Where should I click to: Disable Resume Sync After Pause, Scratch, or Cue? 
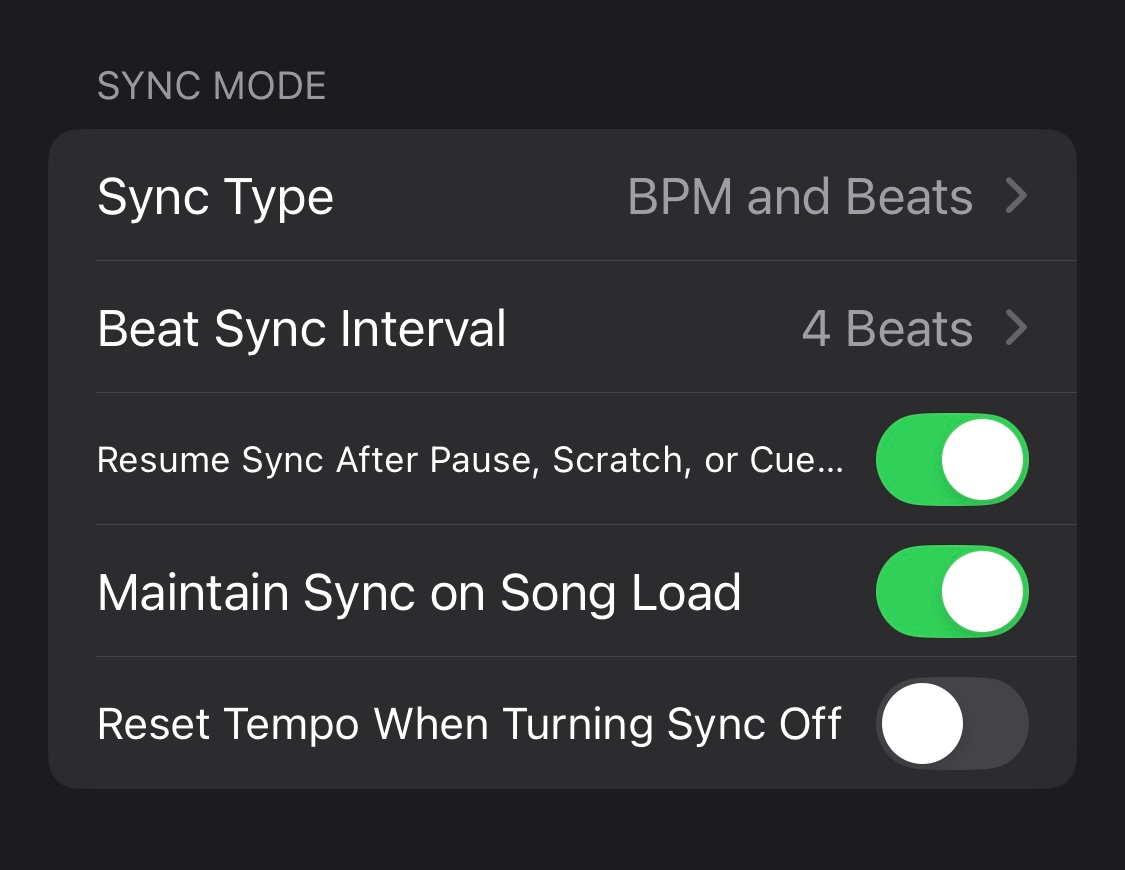(x=951, y=460)
